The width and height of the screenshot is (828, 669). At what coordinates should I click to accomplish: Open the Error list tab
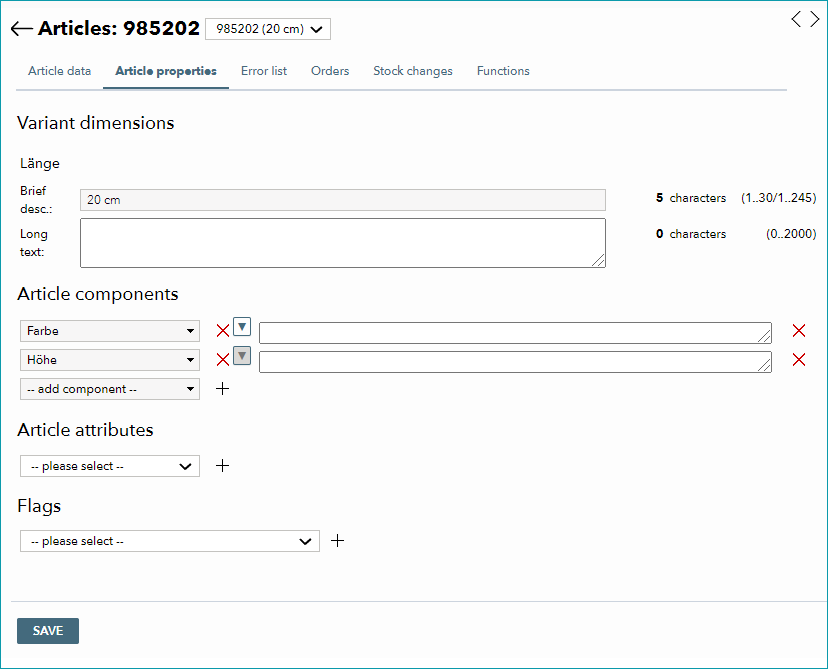[264, 71]
